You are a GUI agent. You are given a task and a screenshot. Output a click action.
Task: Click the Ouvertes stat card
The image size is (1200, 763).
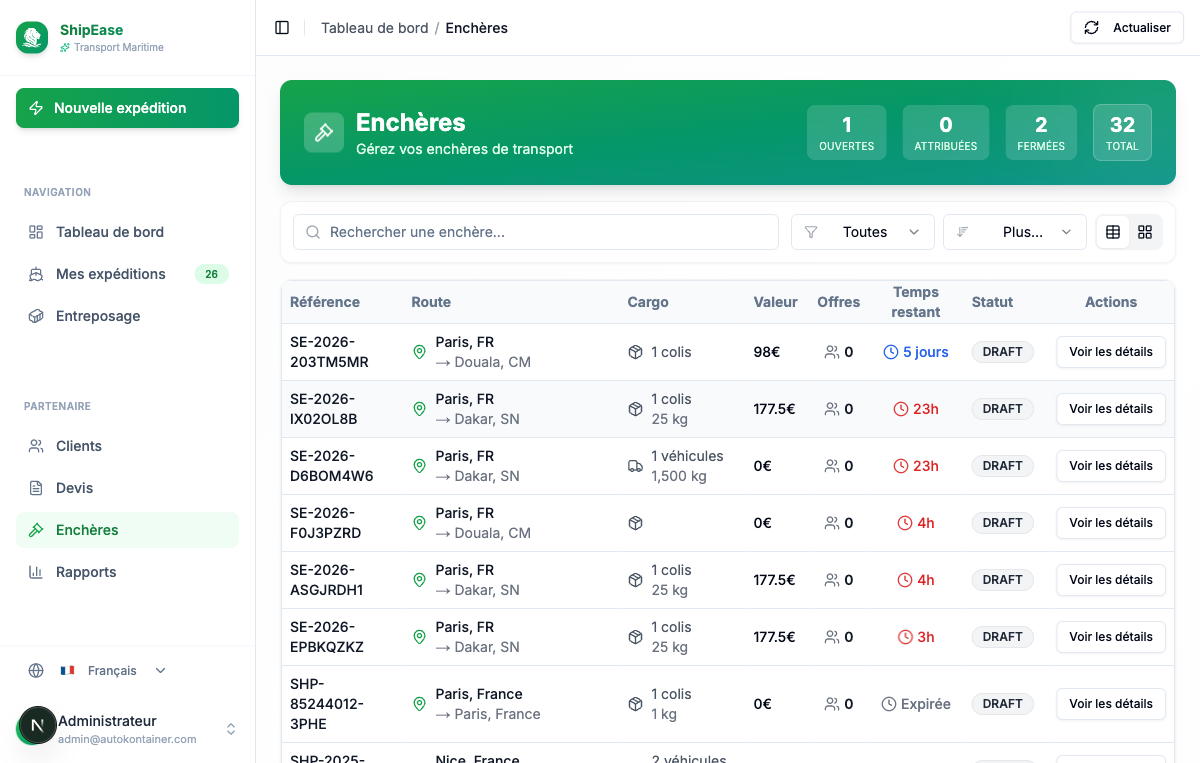tap(847, 132)
